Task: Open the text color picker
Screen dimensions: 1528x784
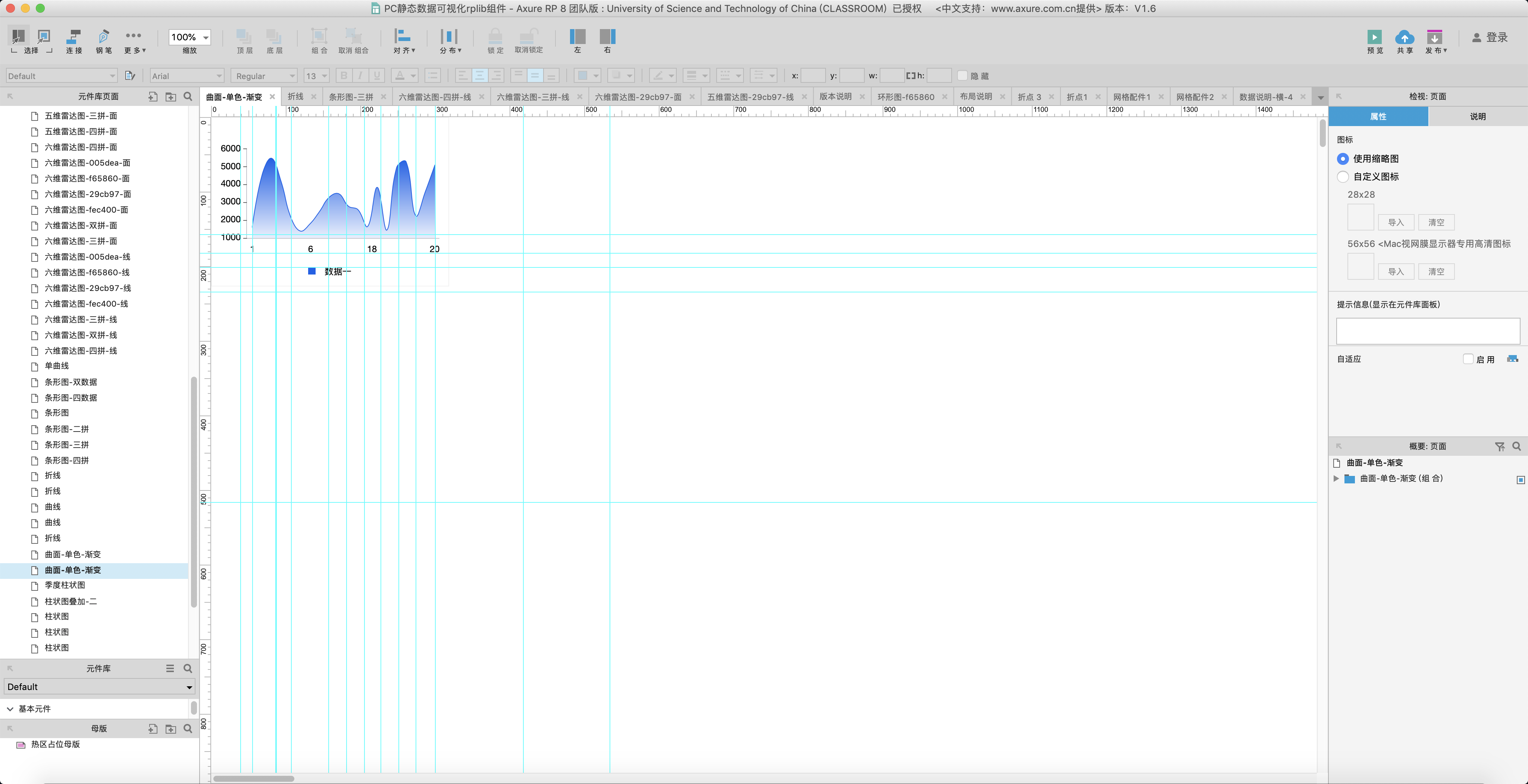Action: (404, 76)
